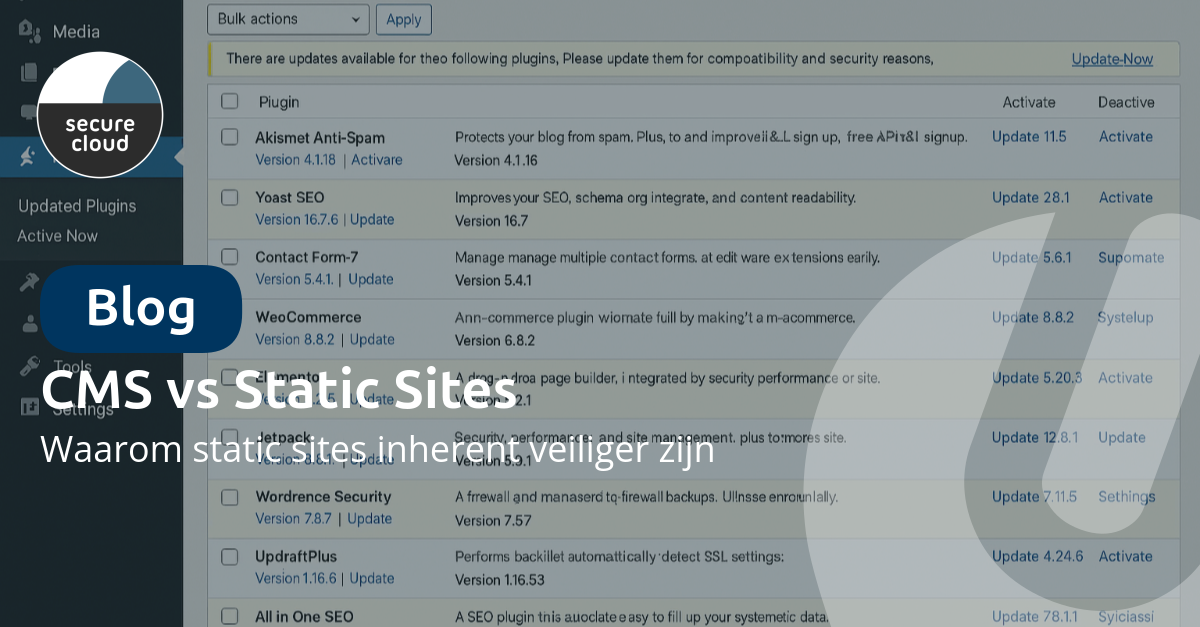
Task: Open Tools via the wrench icon
Action: (28, 364)
